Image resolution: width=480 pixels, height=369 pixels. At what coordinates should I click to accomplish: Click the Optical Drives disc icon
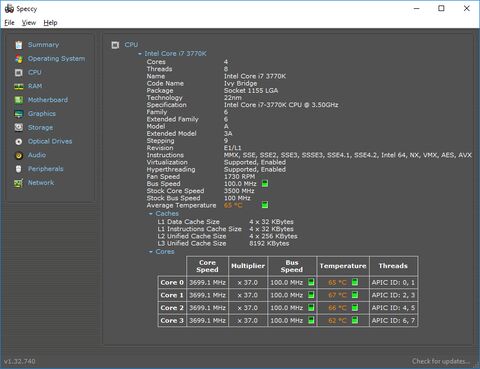click(x=19, y=141)
